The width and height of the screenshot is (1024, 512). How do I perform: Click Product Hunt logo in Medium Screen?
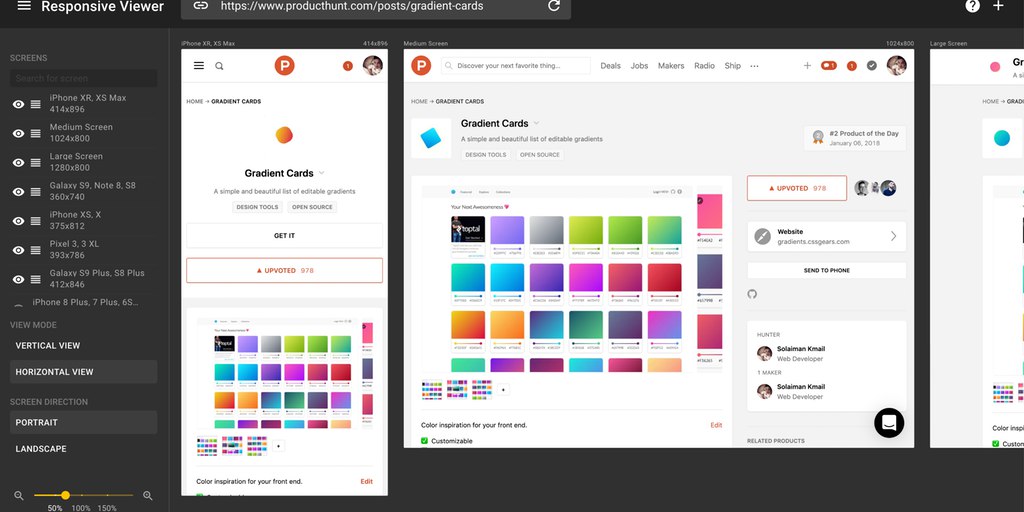tap(421, 65)
